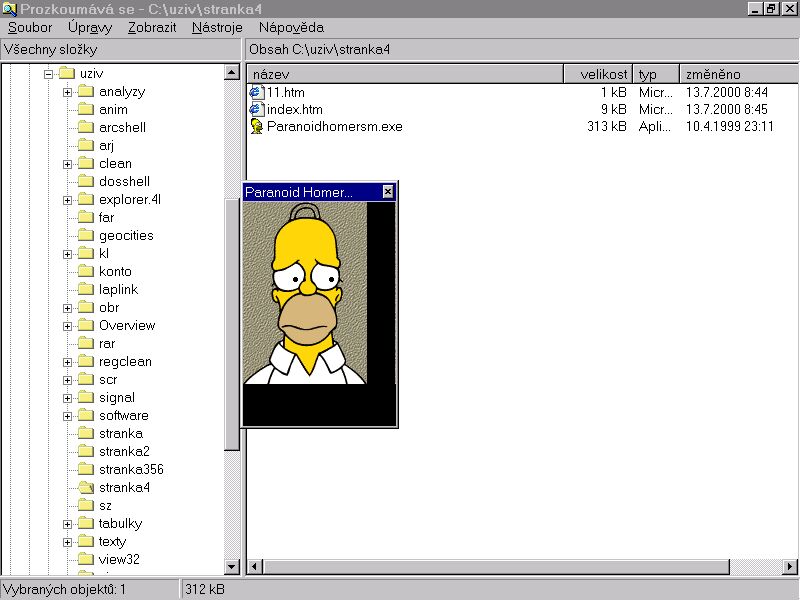Click the Explorer window title bar icon
The height and width of the screenshot is (600, 800).
tap(10, 9)
